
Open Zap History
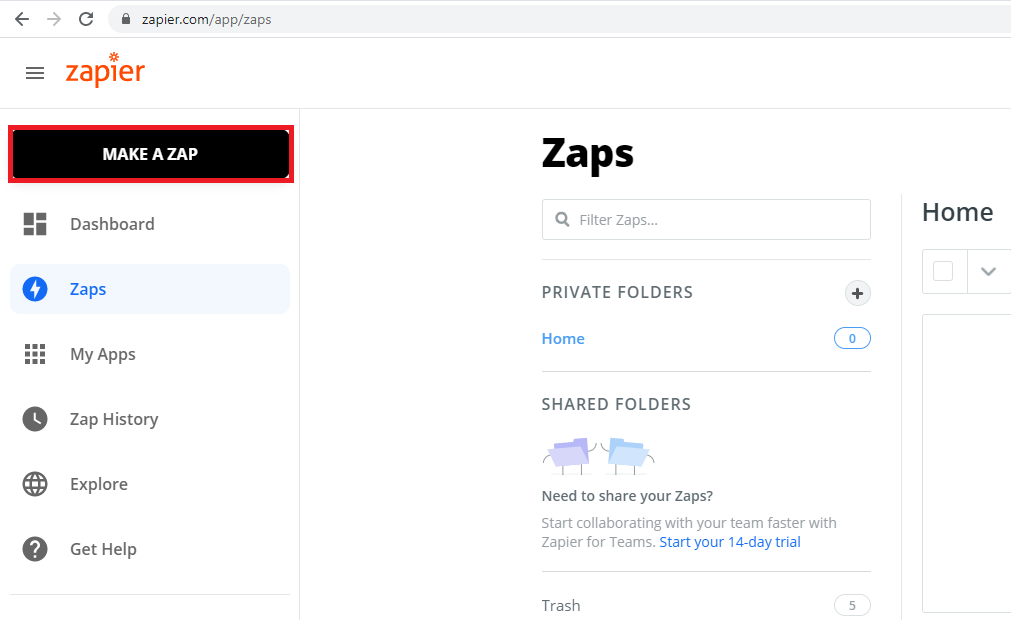coord(150,419)
